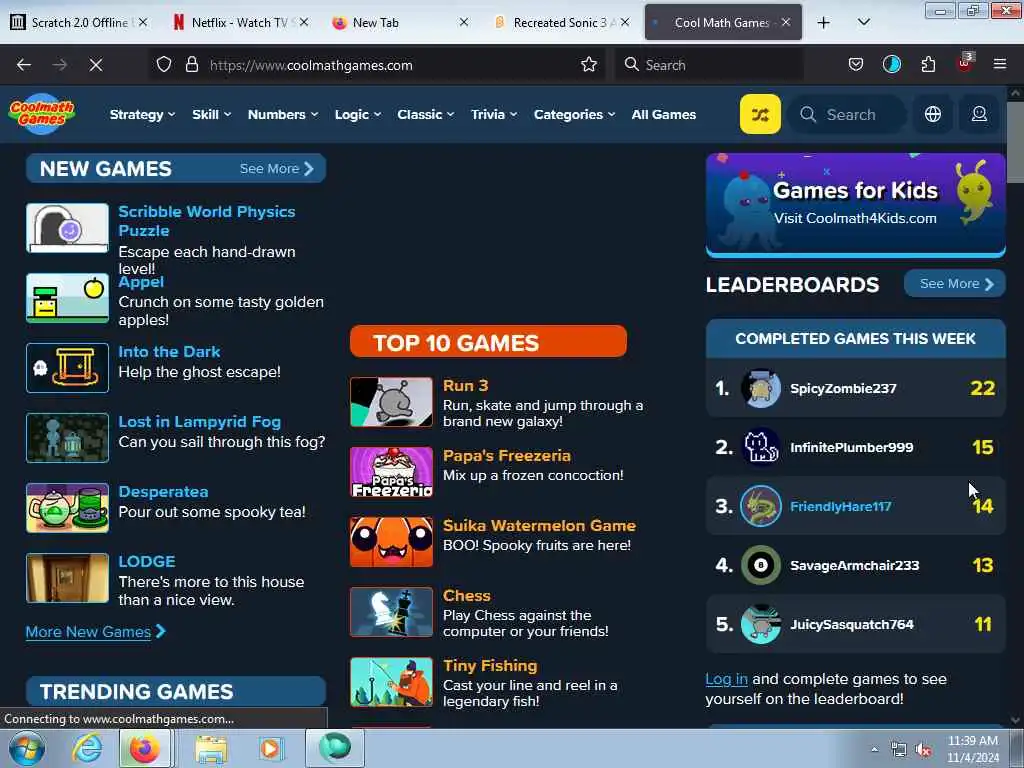Click Lost in Lampyrid Fog title

click(x=199, y=422)
